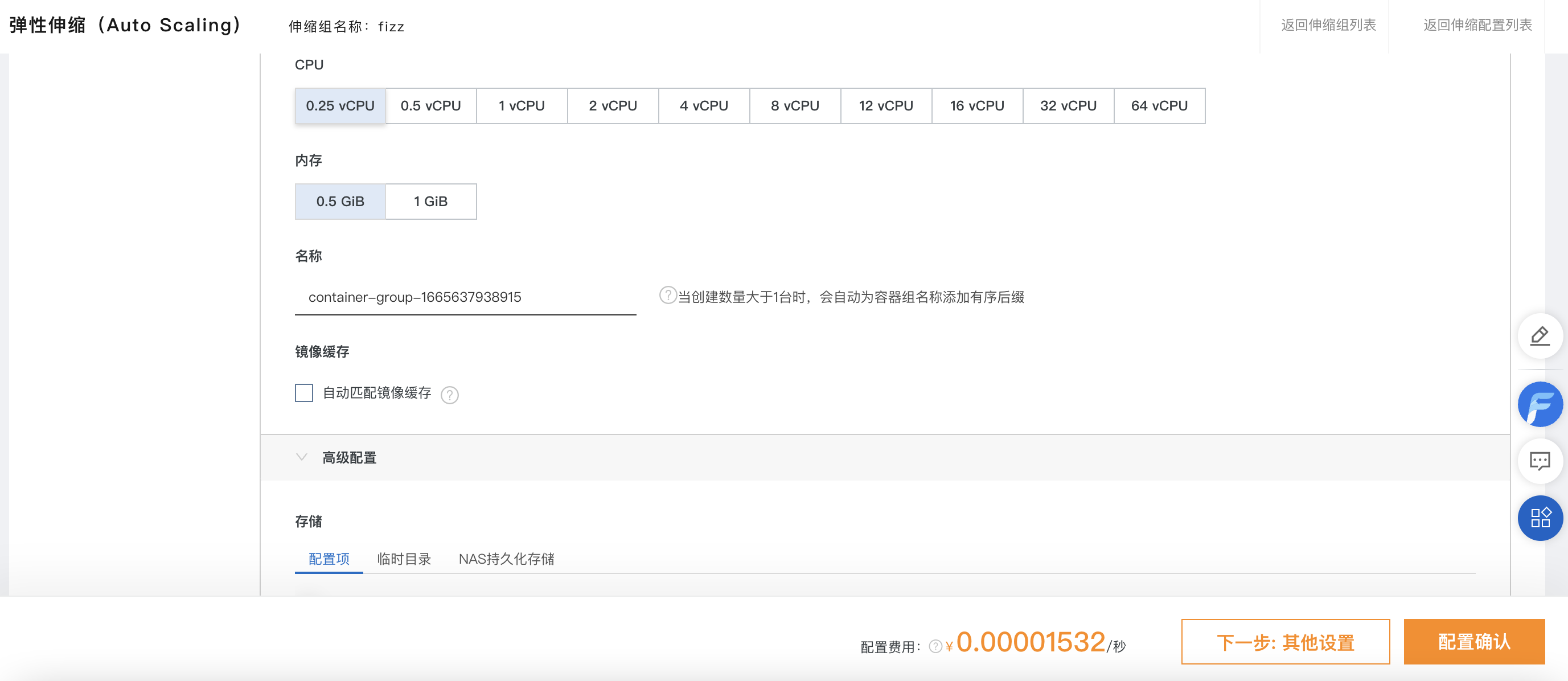
Task: Select 4 vCPU option
Action: [x=704, y=106]
